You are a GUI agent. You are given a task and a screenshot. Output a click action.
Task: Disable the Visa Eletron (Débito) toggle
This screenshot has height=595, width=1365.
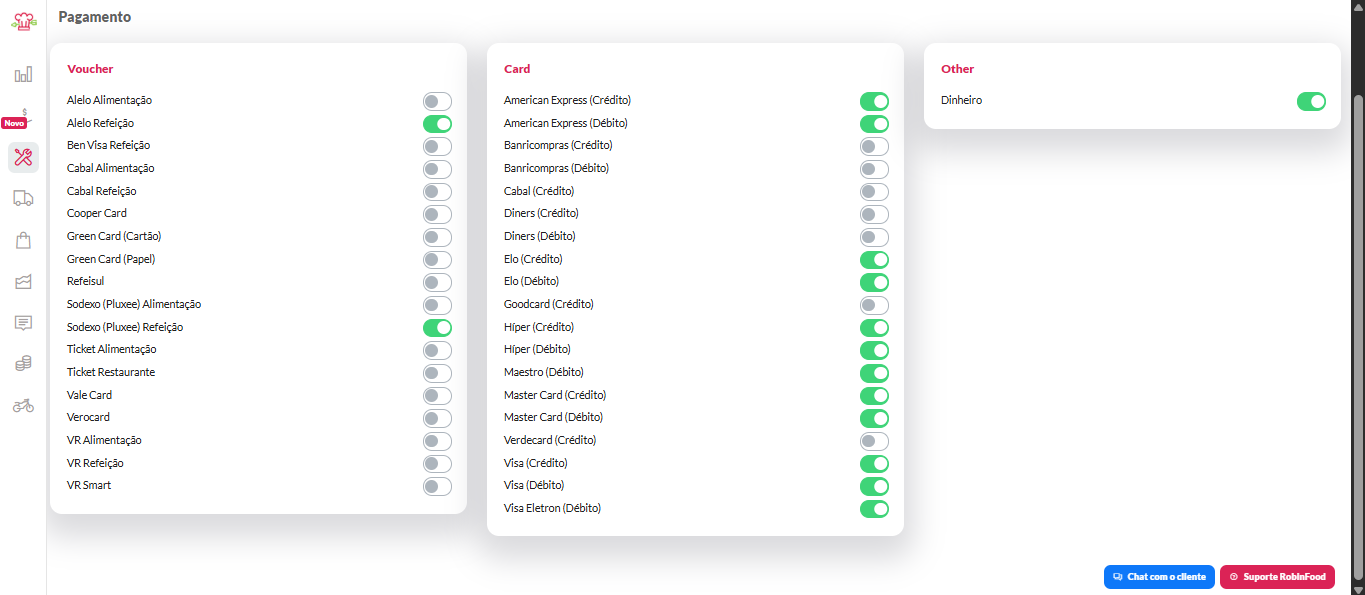tap(874, 508)
